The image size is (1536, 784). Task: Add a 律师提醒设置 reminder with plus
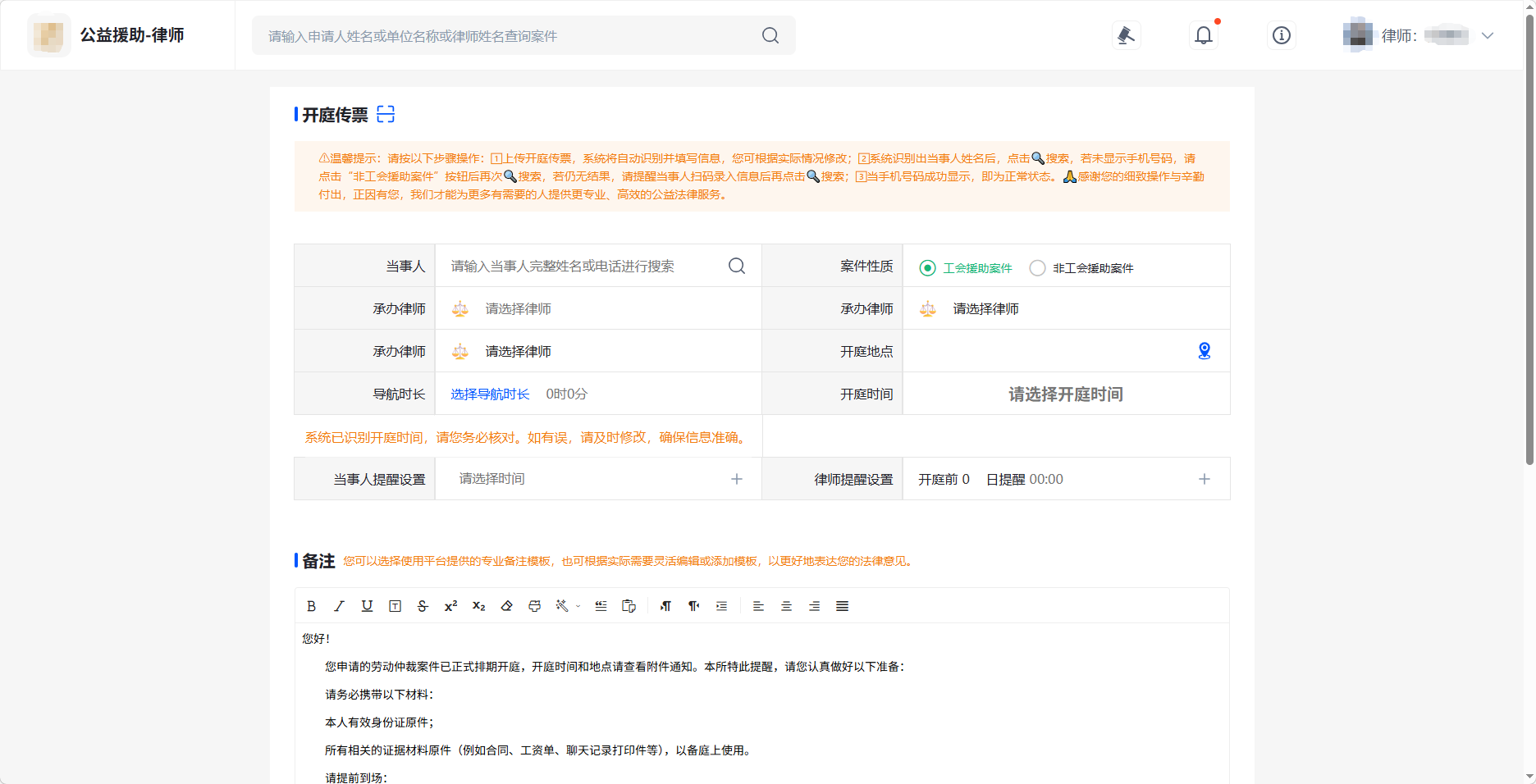(x=1204, y=479)
